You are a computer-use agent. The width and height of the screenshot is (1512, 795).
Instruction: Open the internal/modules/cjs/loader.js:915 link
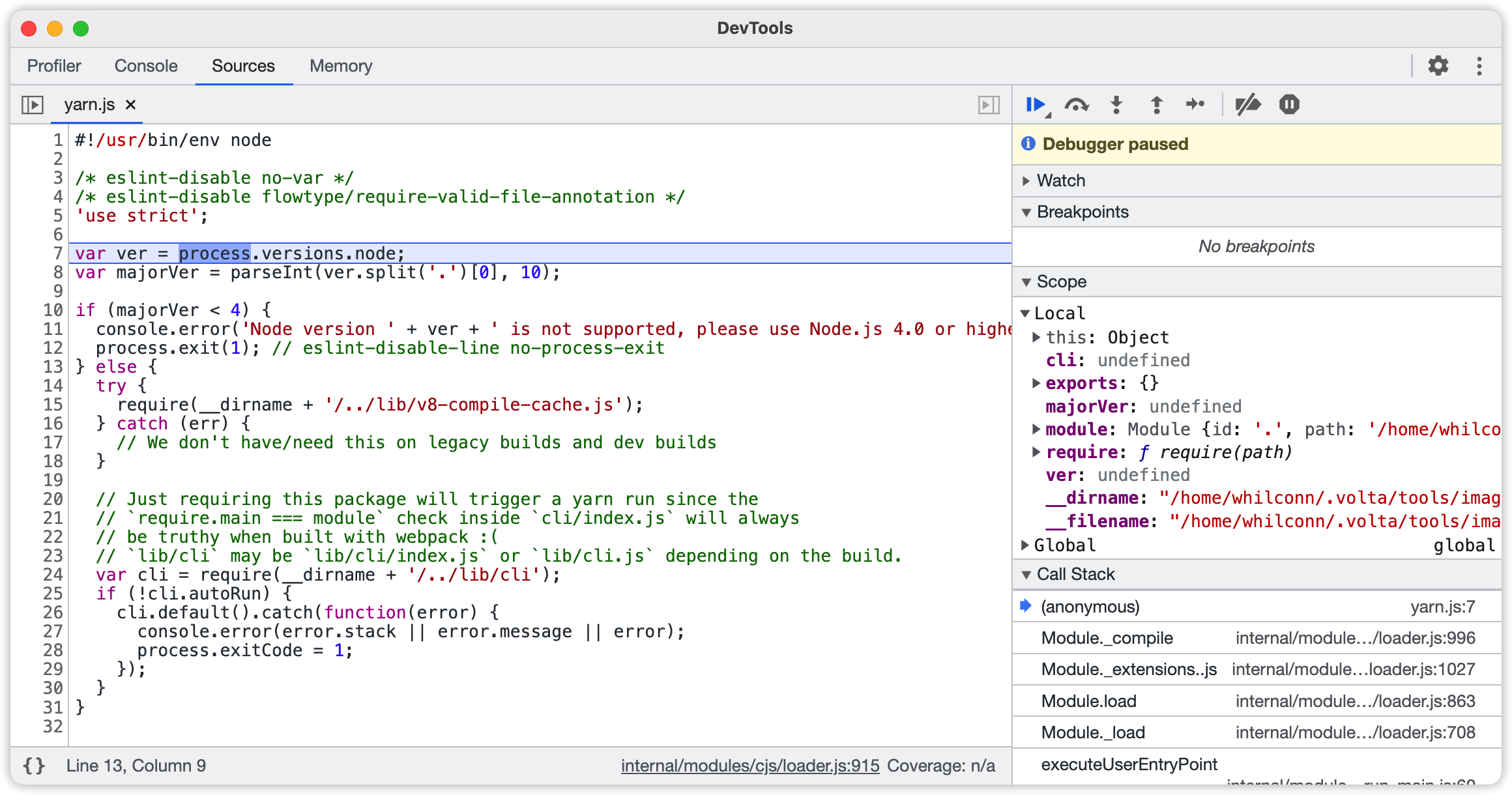point(750,765)
